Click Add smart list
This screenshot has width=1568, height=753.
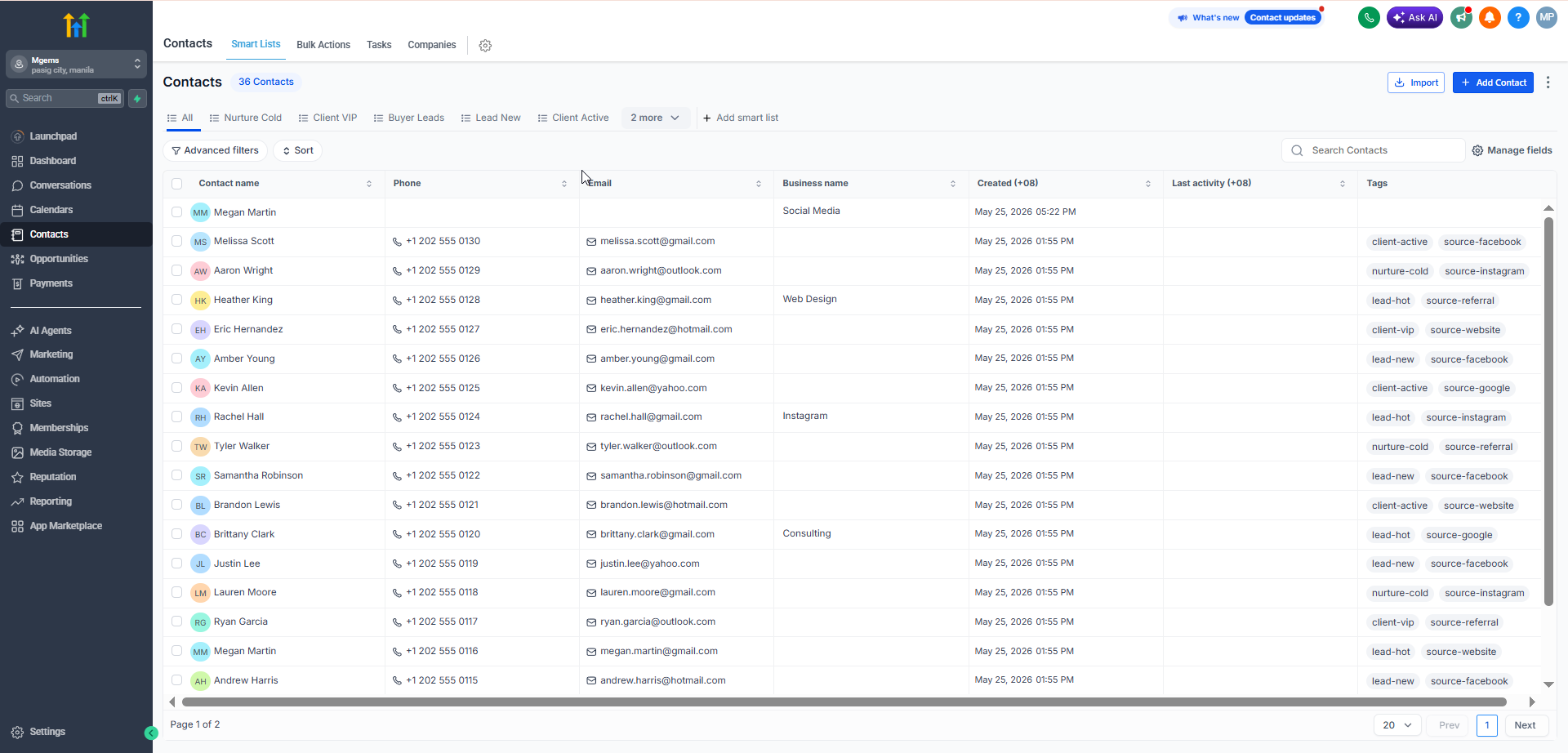[741, 118]
